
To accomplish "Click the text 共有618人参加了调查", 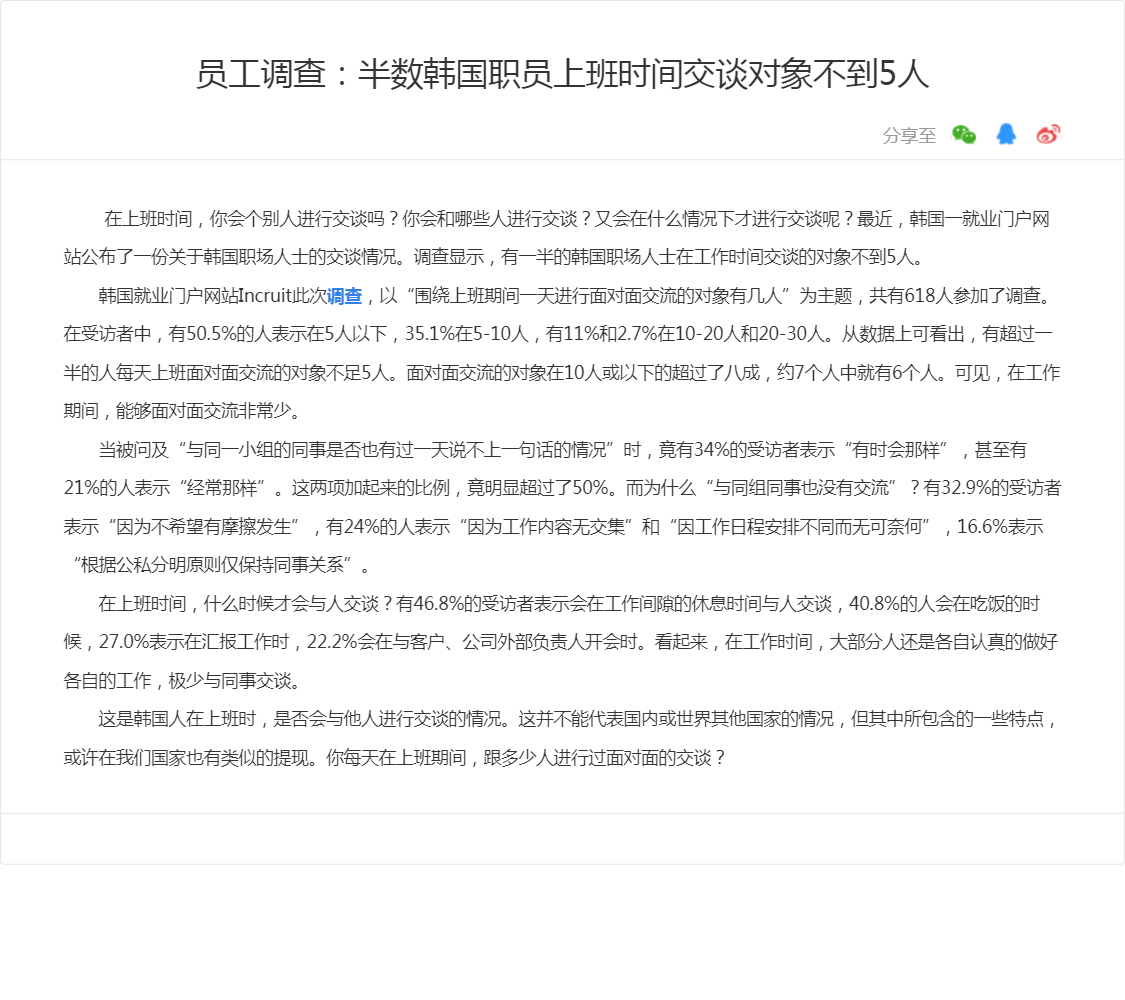I will click(x=955, y=296).
